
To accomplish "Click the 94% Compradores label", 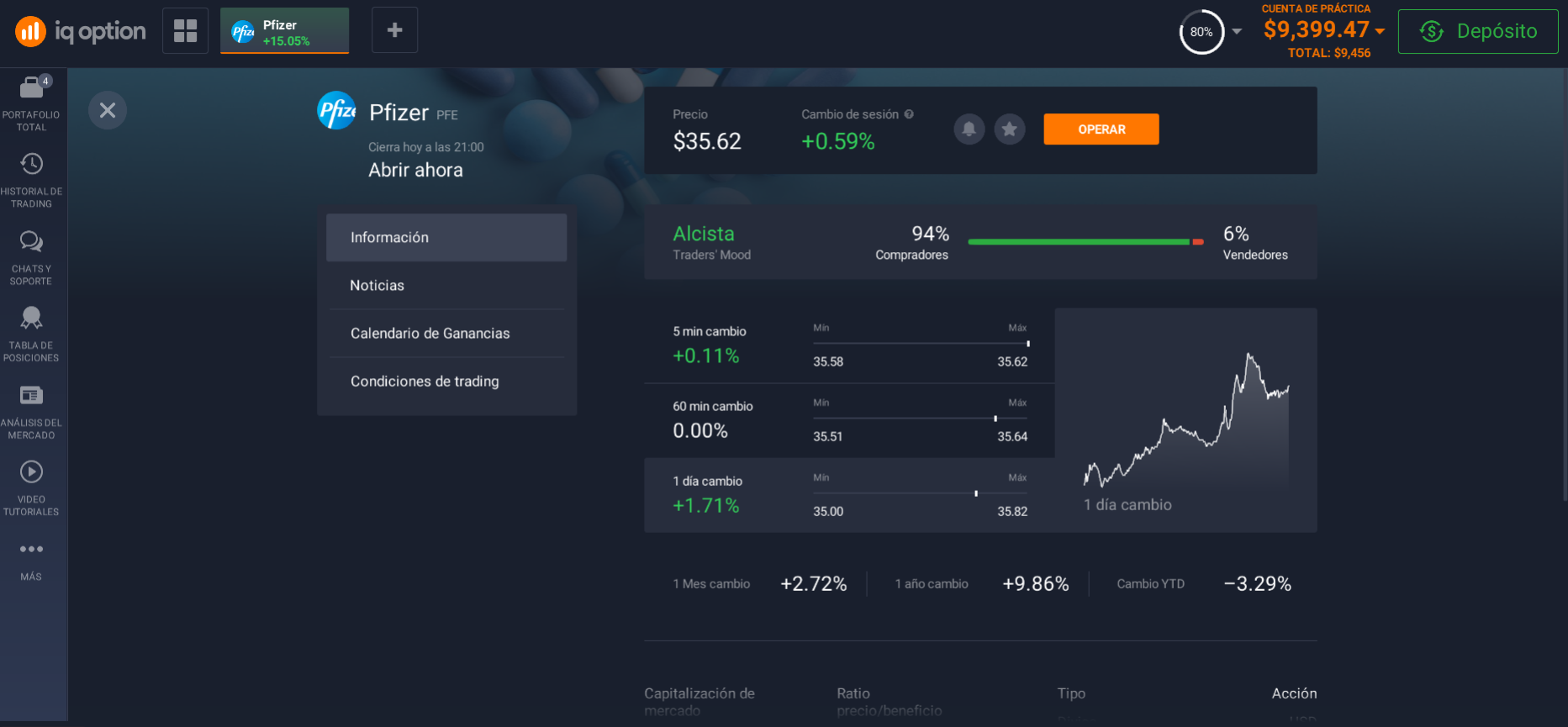I will point(912,243).
